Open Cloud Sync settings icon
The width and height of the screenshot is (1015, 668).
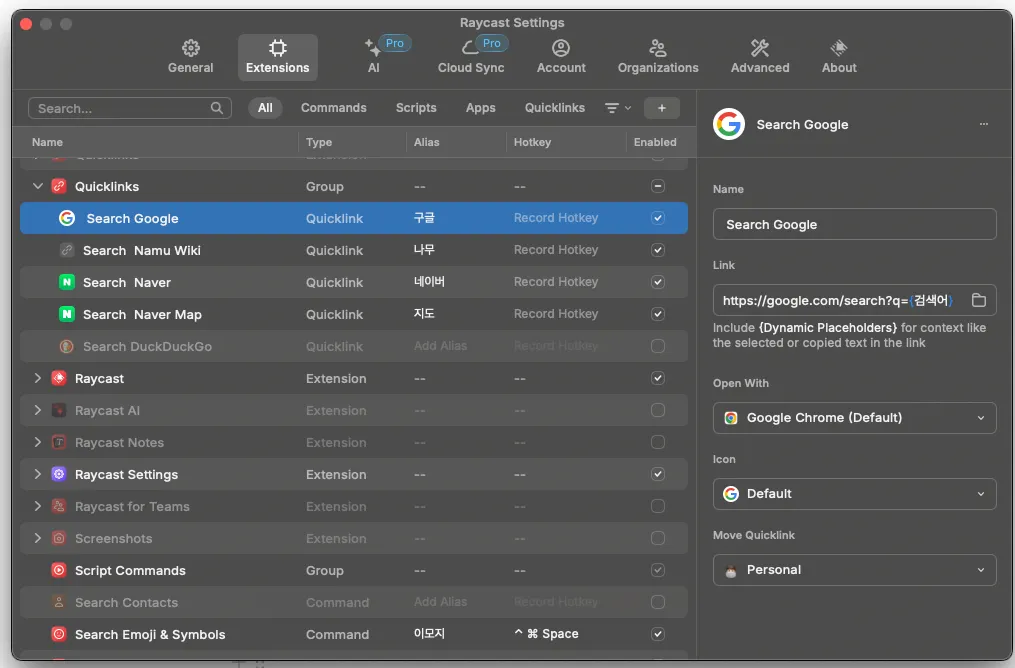[470, 48]
